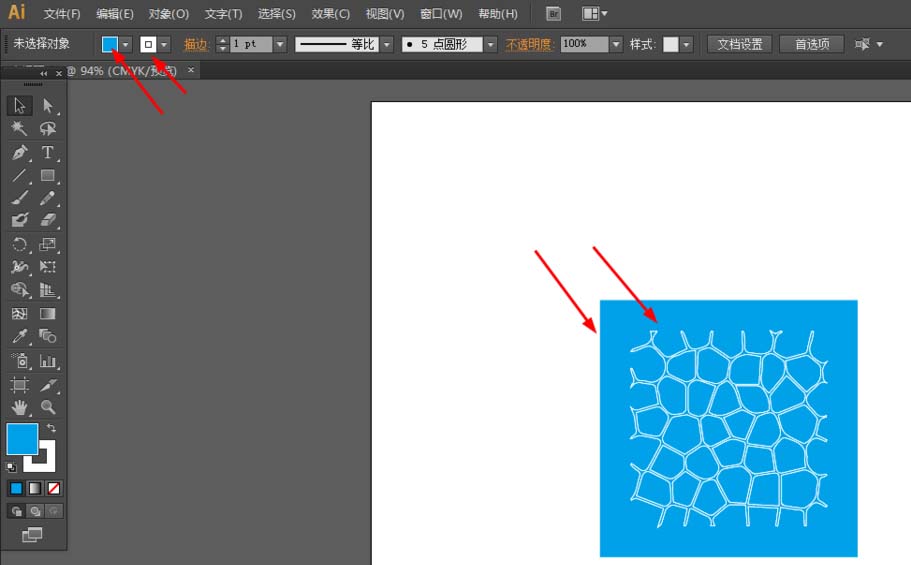The width and height of the screenshot is (911, 565).
Task: Select the Pen tool
Action: click(19, 153)
